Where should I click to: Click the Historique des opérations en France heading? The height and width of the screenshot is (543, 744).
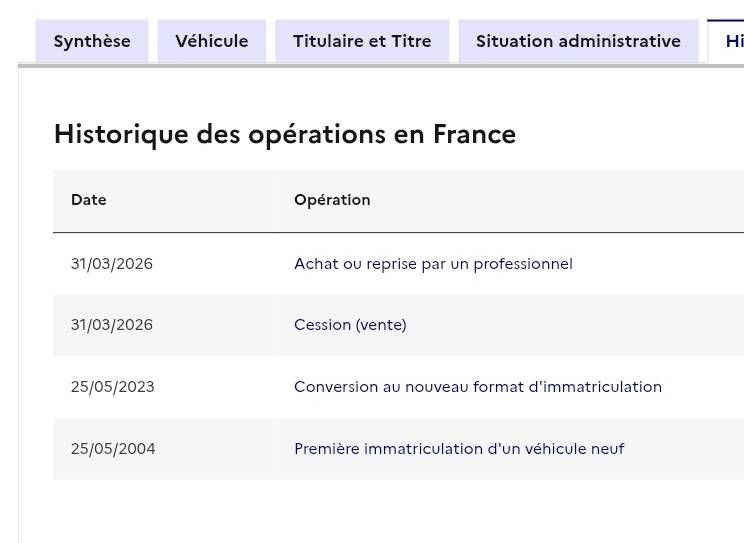coord(285,134)
